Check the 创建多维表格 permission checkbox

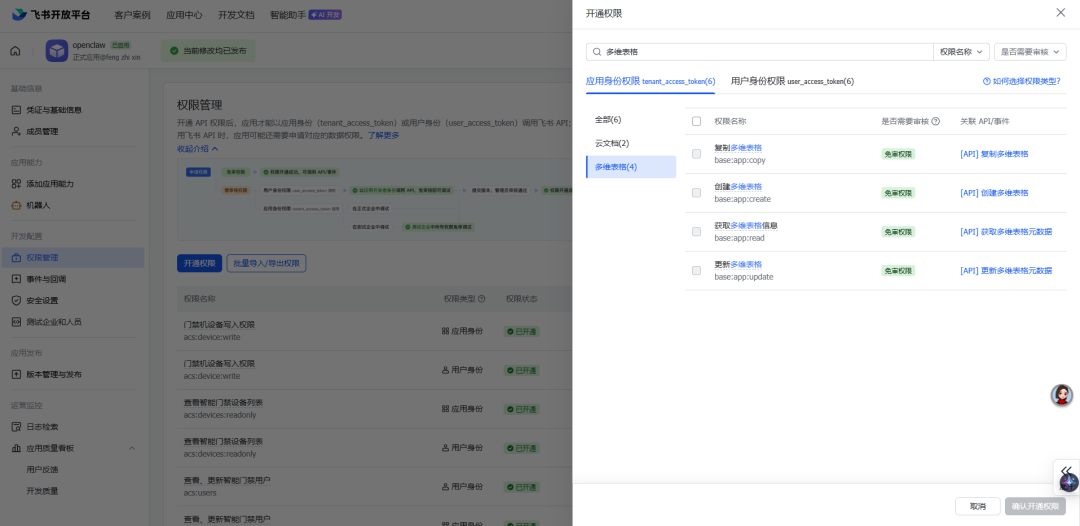tap(696, 193)
